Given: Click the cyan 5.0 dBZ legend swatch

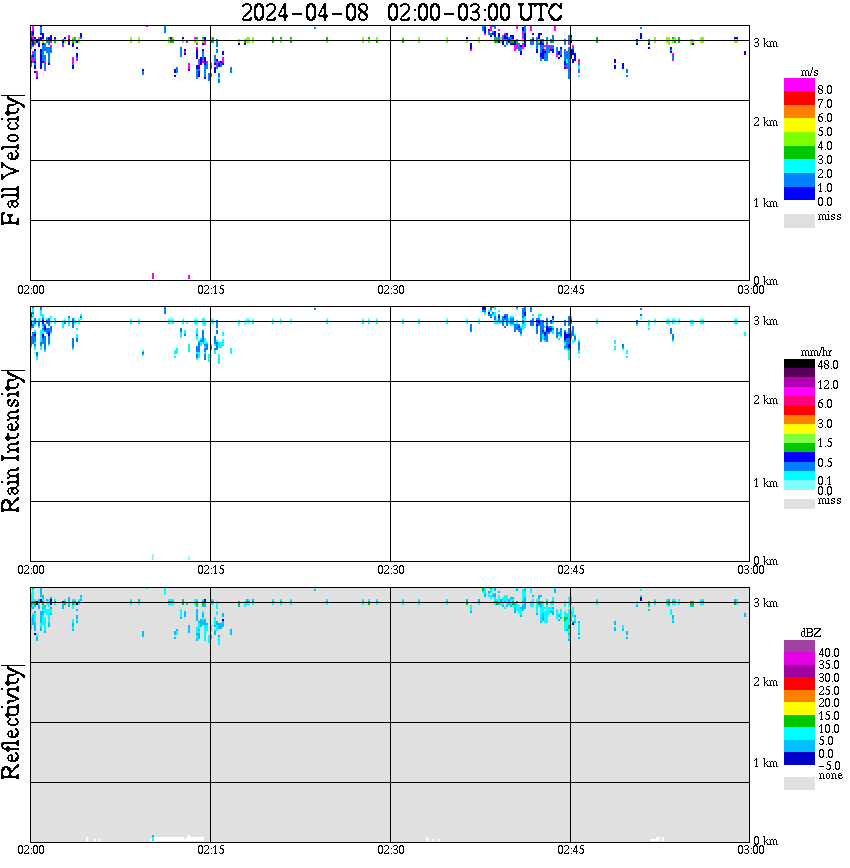Looking at the screenshot, I should click(799, 734).
